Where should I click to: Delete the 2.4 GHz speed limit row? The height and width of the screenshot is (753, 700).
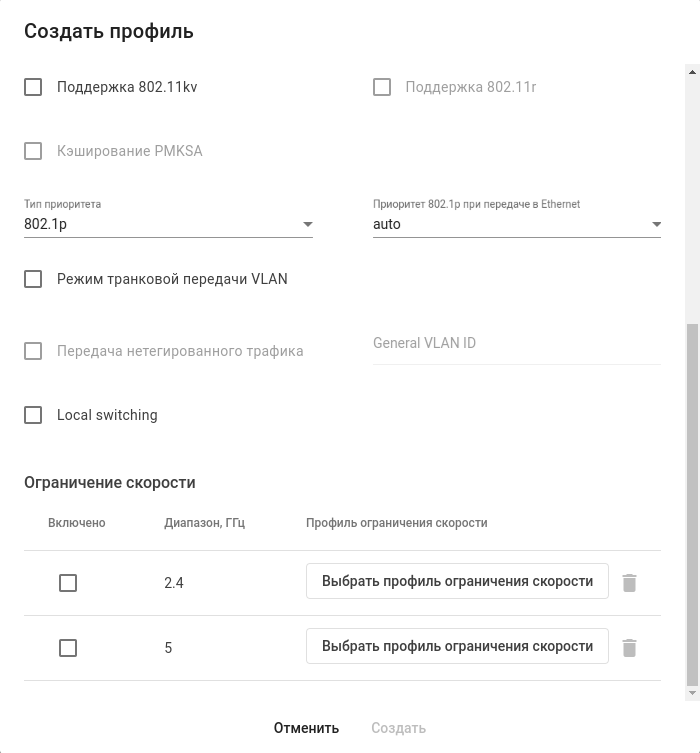pos(629,582)
